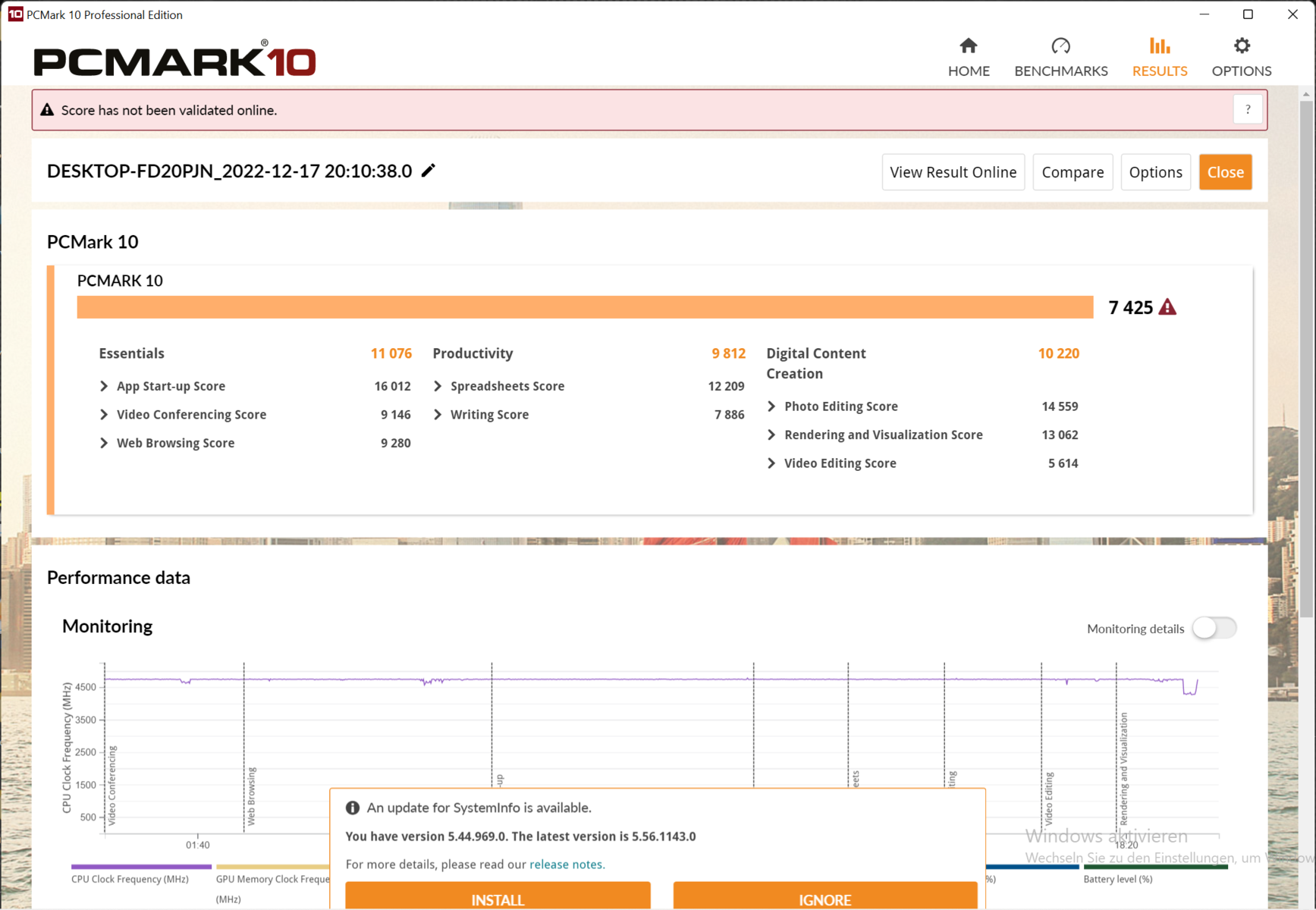The height and width of the screenshot is (910, 1316).
Task: Minimize the PCMark 10 window
Action: [x=1205, y=14]
